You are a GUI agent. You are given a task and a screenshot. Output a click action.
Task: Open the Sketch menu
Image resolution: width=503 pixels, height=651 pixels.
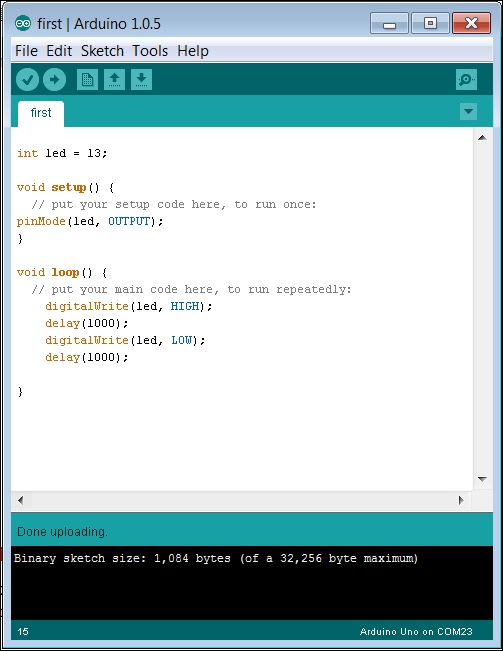click(102, 51)
